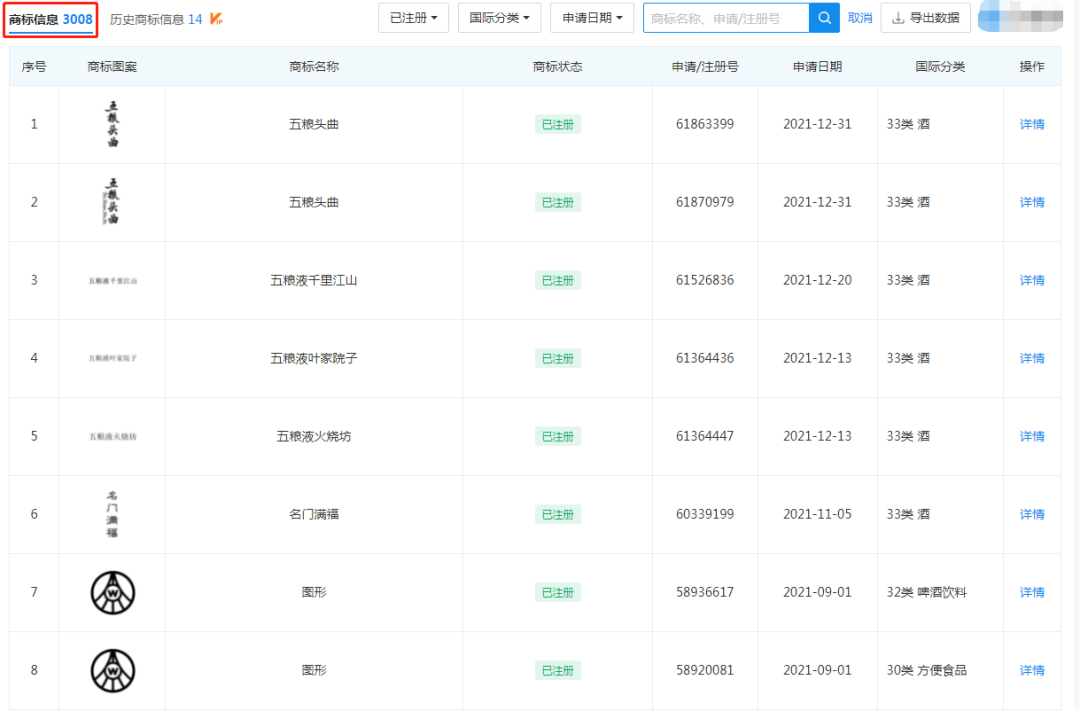Click 图形 name in row 8
1080x711 pixels.
click(x=313, y=670)
